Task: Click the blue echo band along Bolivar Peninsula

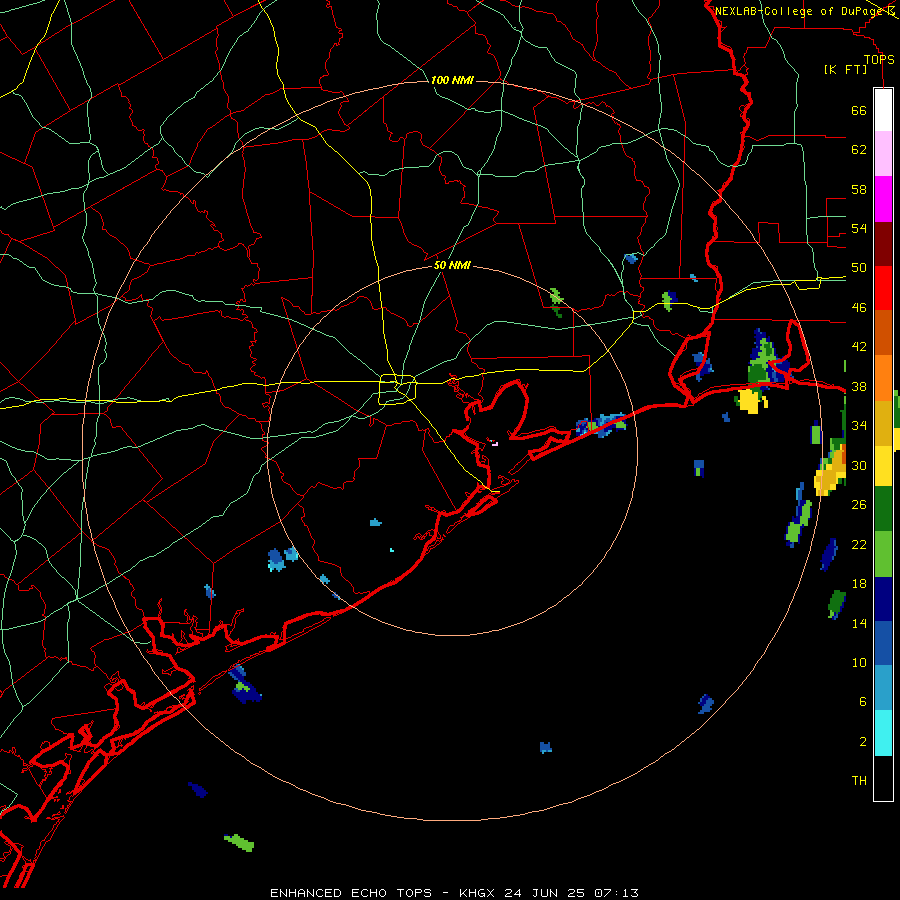Action: pyautogui.click(x=601, y=425)
